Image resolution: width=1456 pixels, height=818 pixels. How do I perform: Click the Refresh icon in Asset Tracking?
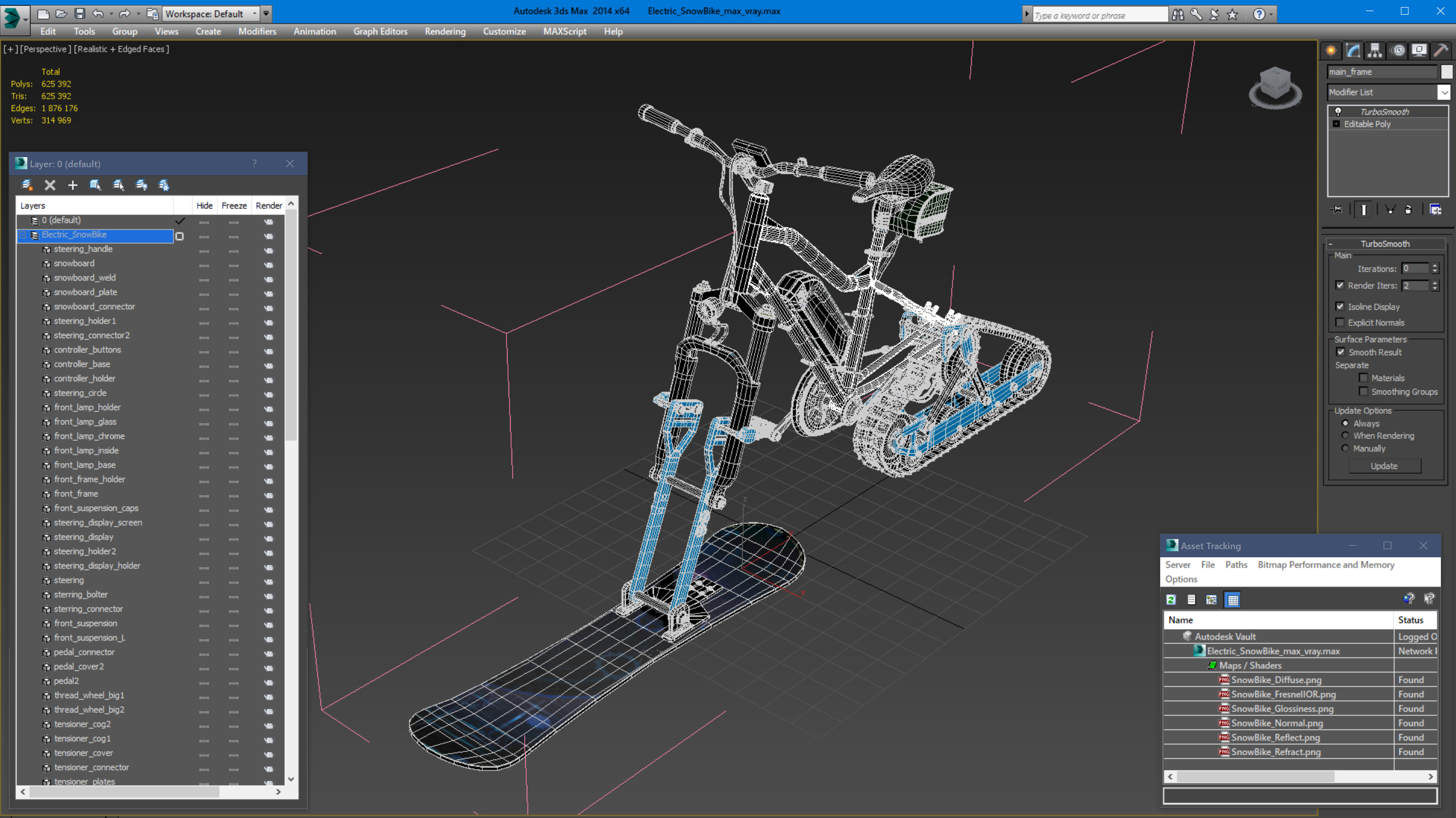[x=1171, y=599]
